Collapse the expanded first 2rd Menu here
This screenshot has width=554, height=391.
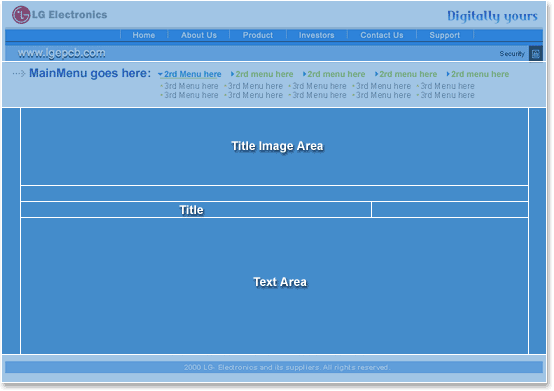(x=190, y=74)
